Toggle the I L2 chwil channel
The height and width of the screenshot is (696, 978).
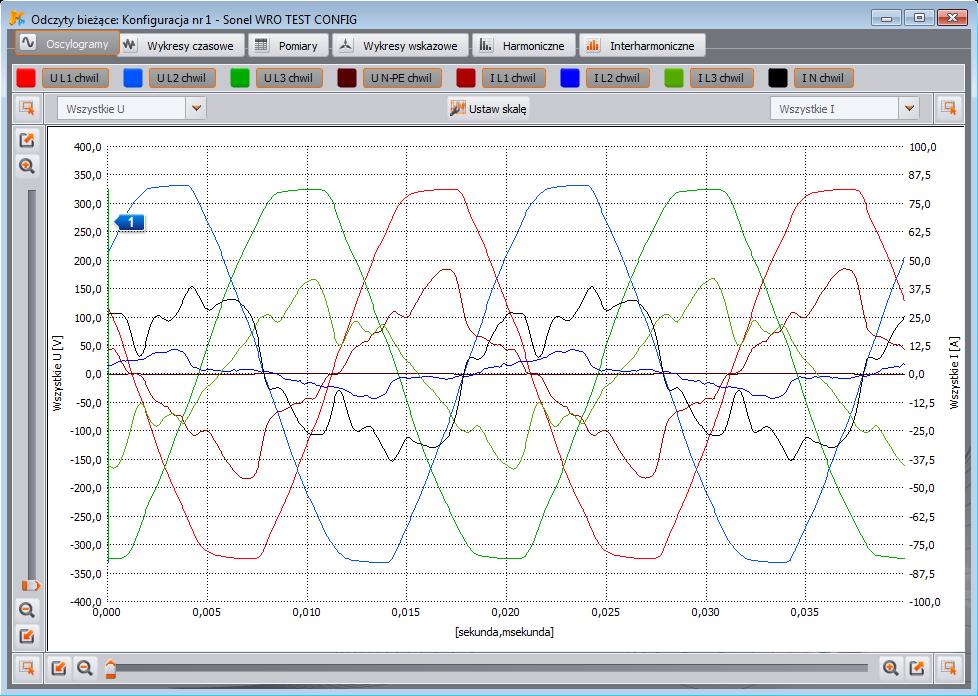click(x=617, y=78)
